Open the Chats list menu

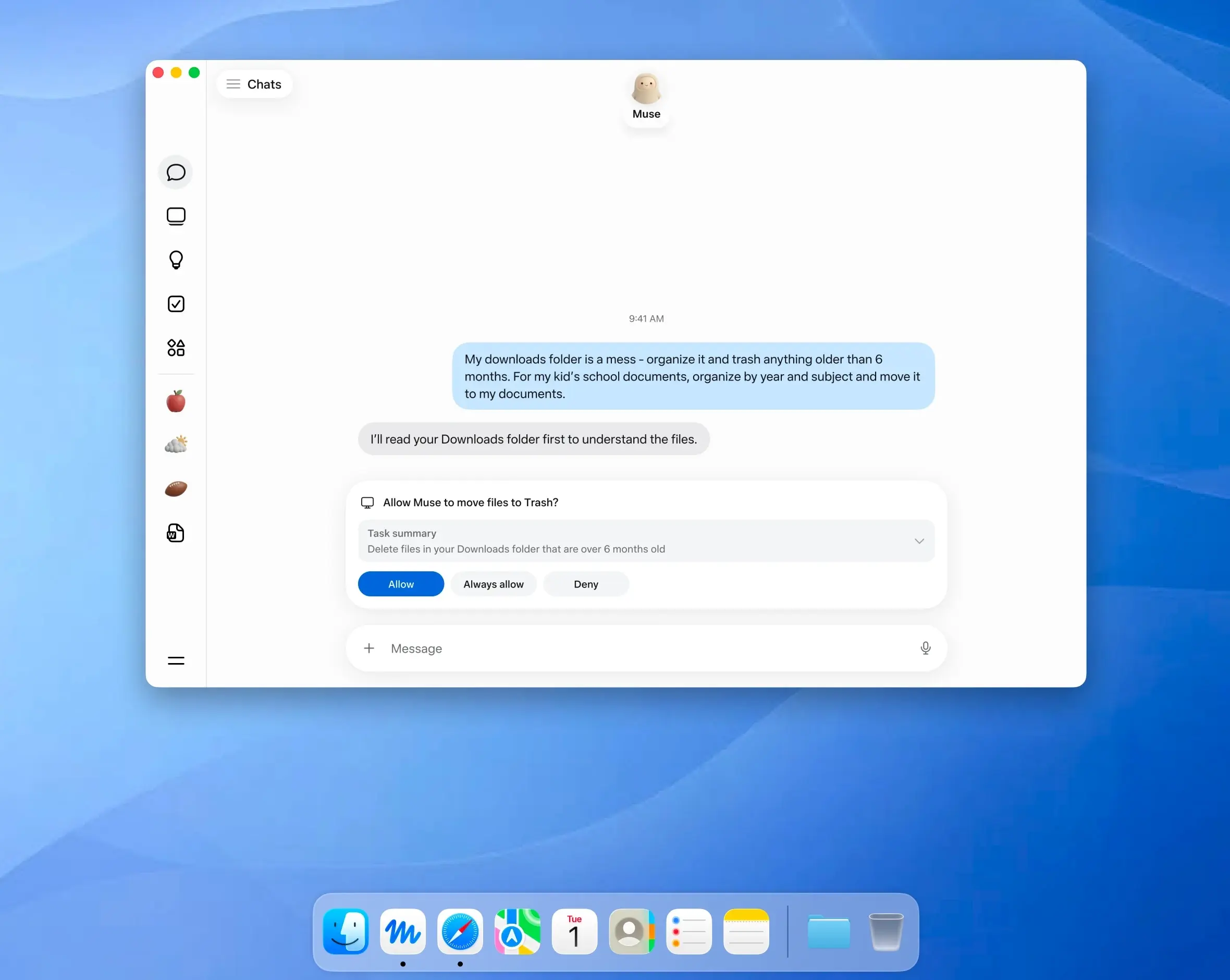pyautogui.click(x=254, y=84)
